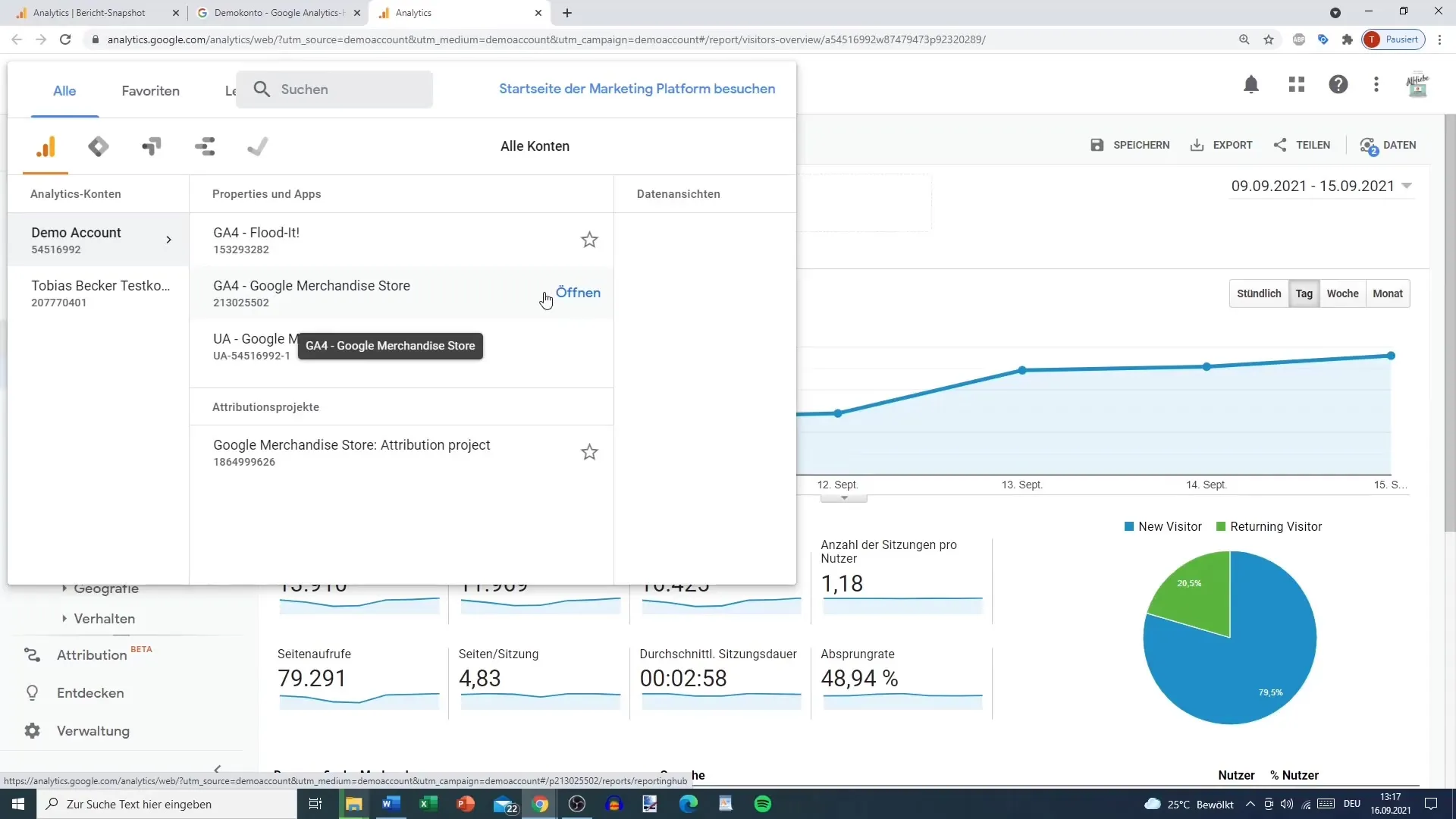Screen dimensions: 1456x819
Task: Select UA - Google Merchandise Store property
Action: point(401,346)
